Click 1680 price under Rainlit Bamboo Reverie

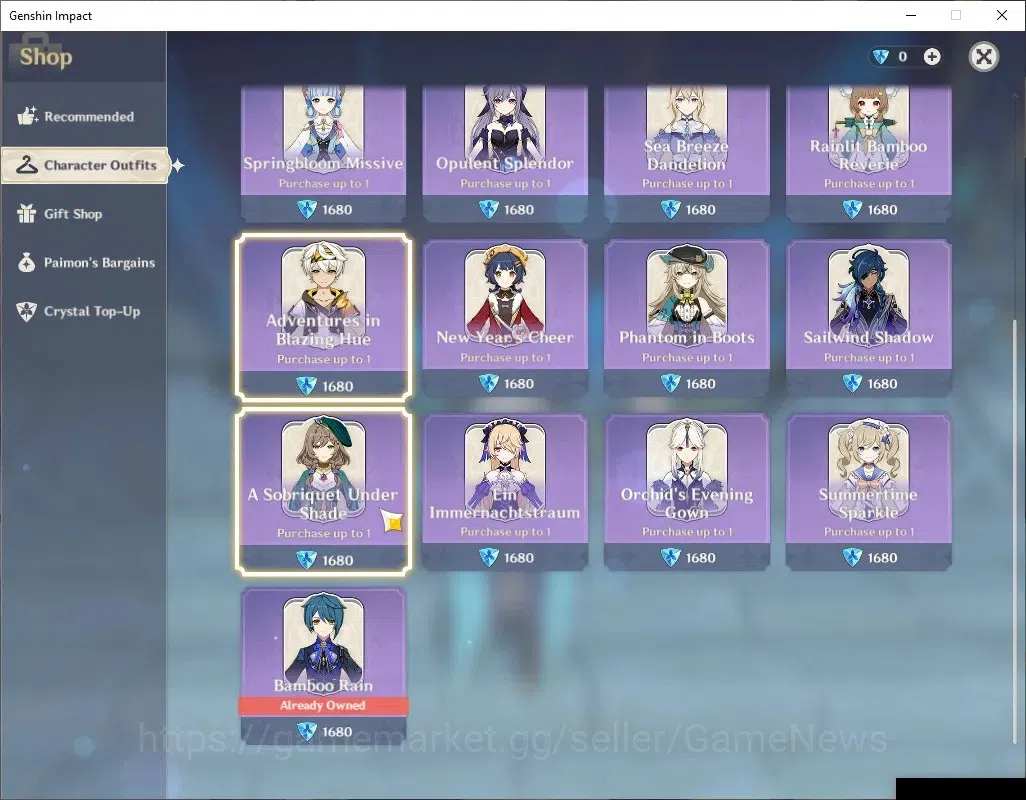point(882,210)
